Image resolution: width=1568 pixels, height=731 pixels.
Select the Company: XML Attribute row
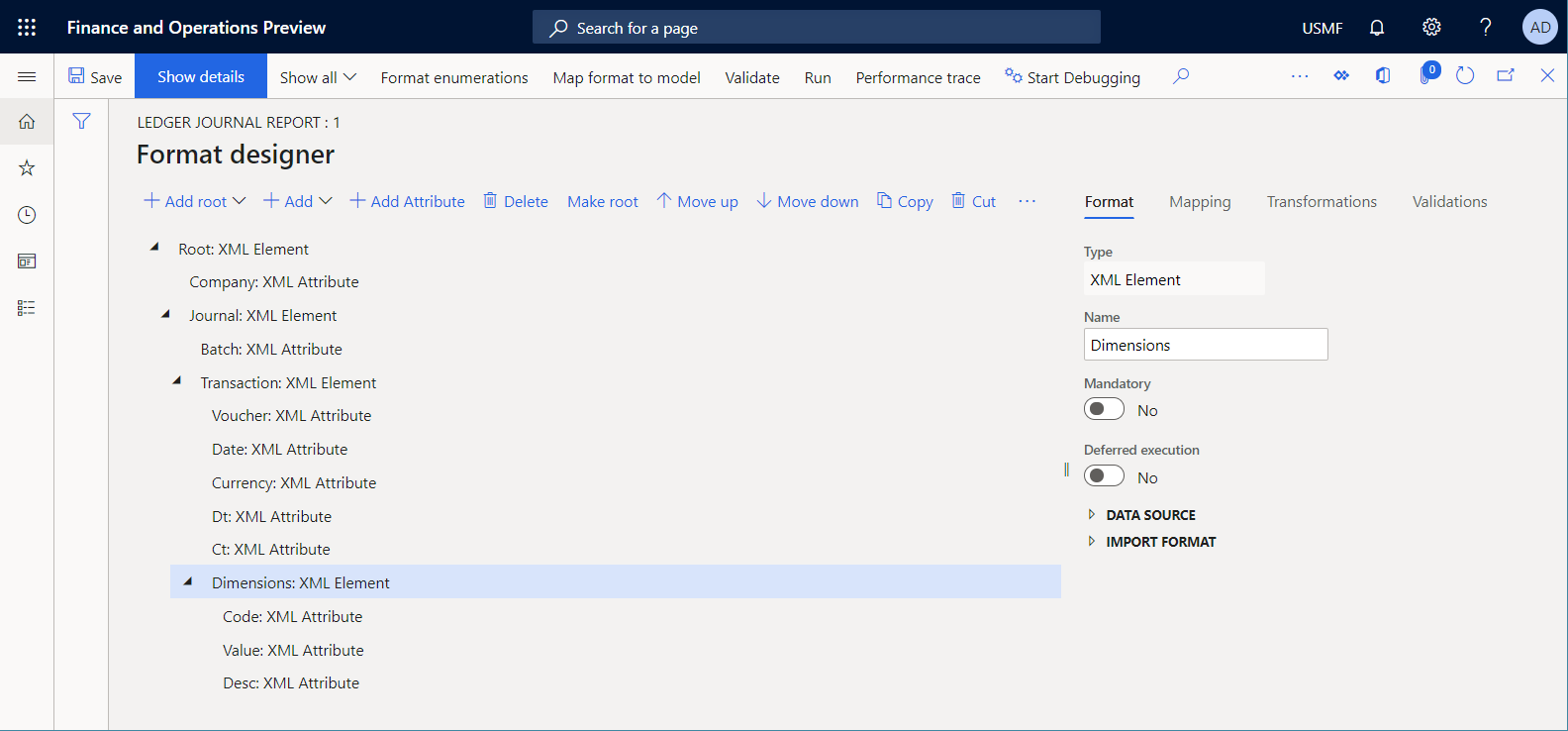point(274,281)
